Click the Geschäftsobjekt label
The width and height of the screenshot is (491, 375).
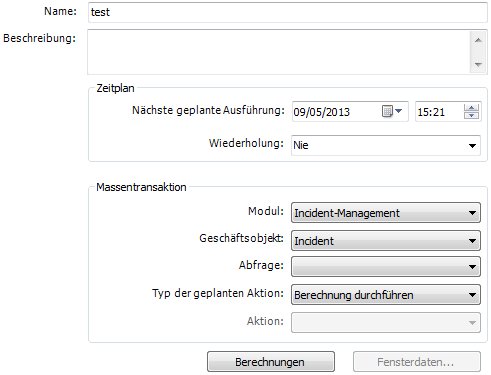coord(241,238)
